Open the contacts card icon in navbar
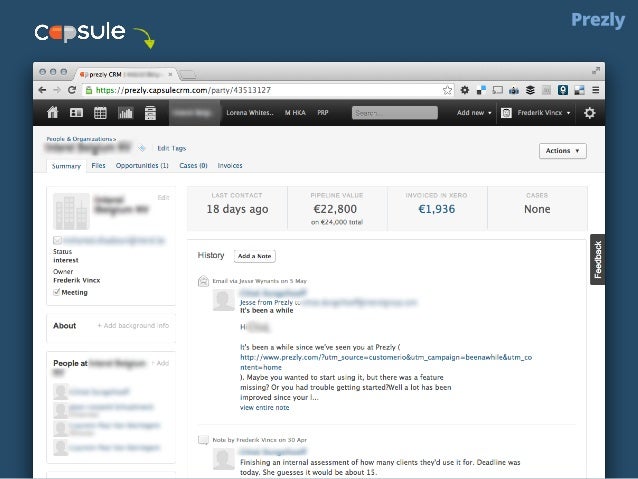638x479 pixels. (76, 113)
